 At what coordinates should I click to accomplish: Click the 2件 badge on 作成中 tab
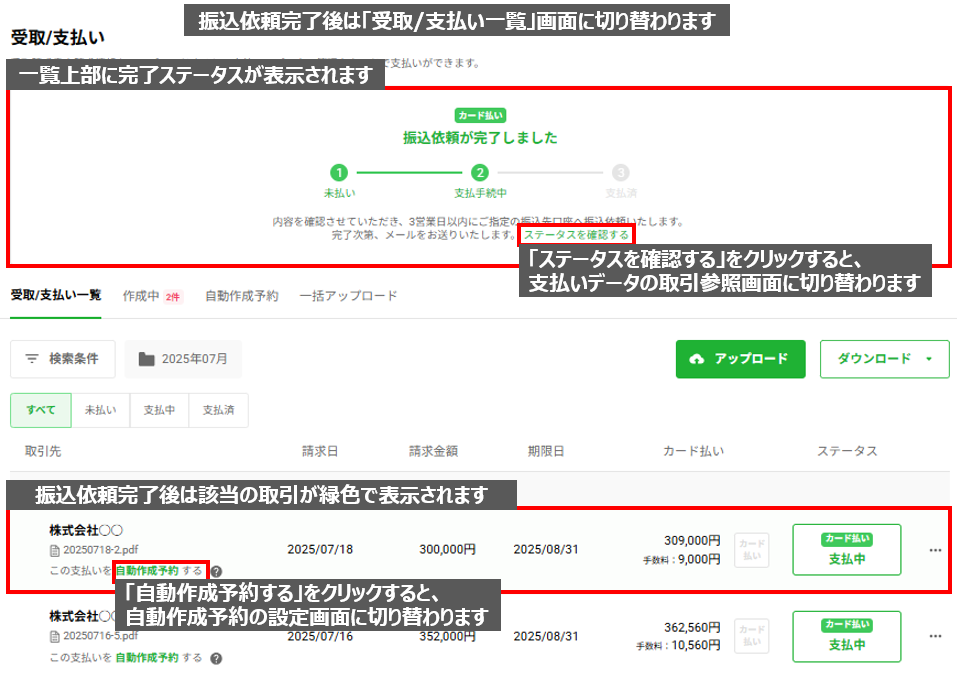click(x=173, y=297)
